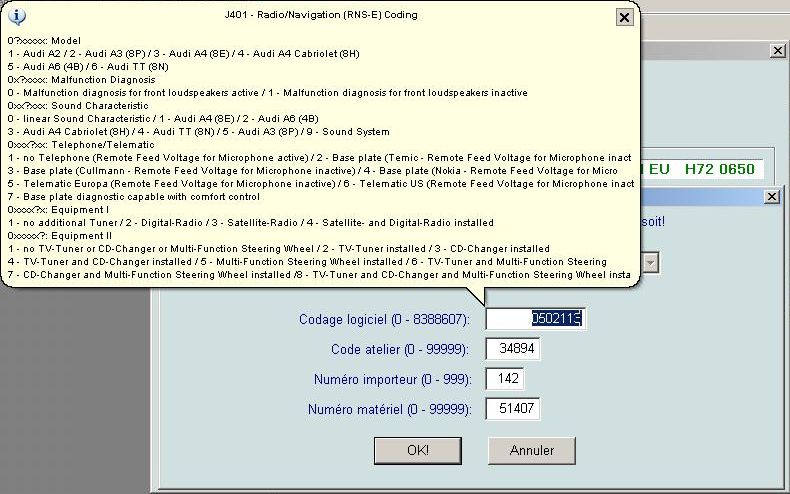Image resolution: width=790 pixels, height=494 pixels.
Task: Open the dropdown arrow behind the balloon
Action: click(x=650, y=263)
